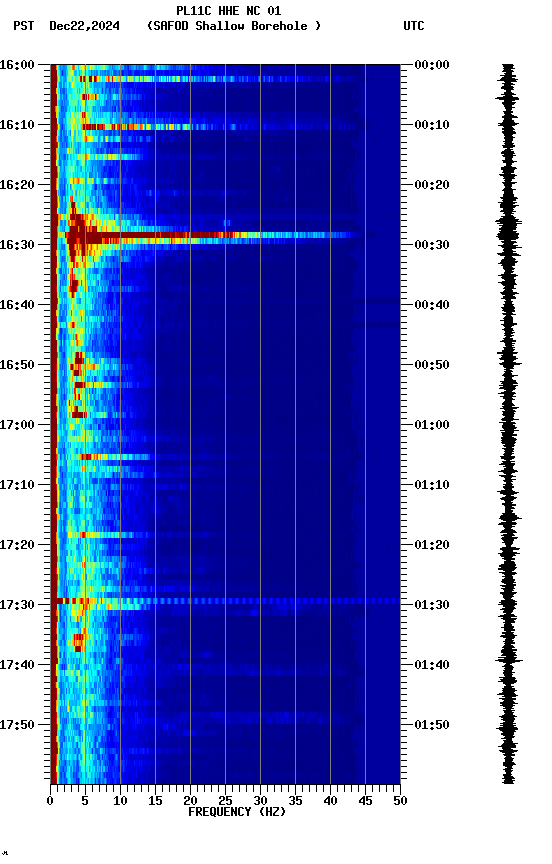
Task: Click the 17:40 PST time label
Action: pos(17,666)
